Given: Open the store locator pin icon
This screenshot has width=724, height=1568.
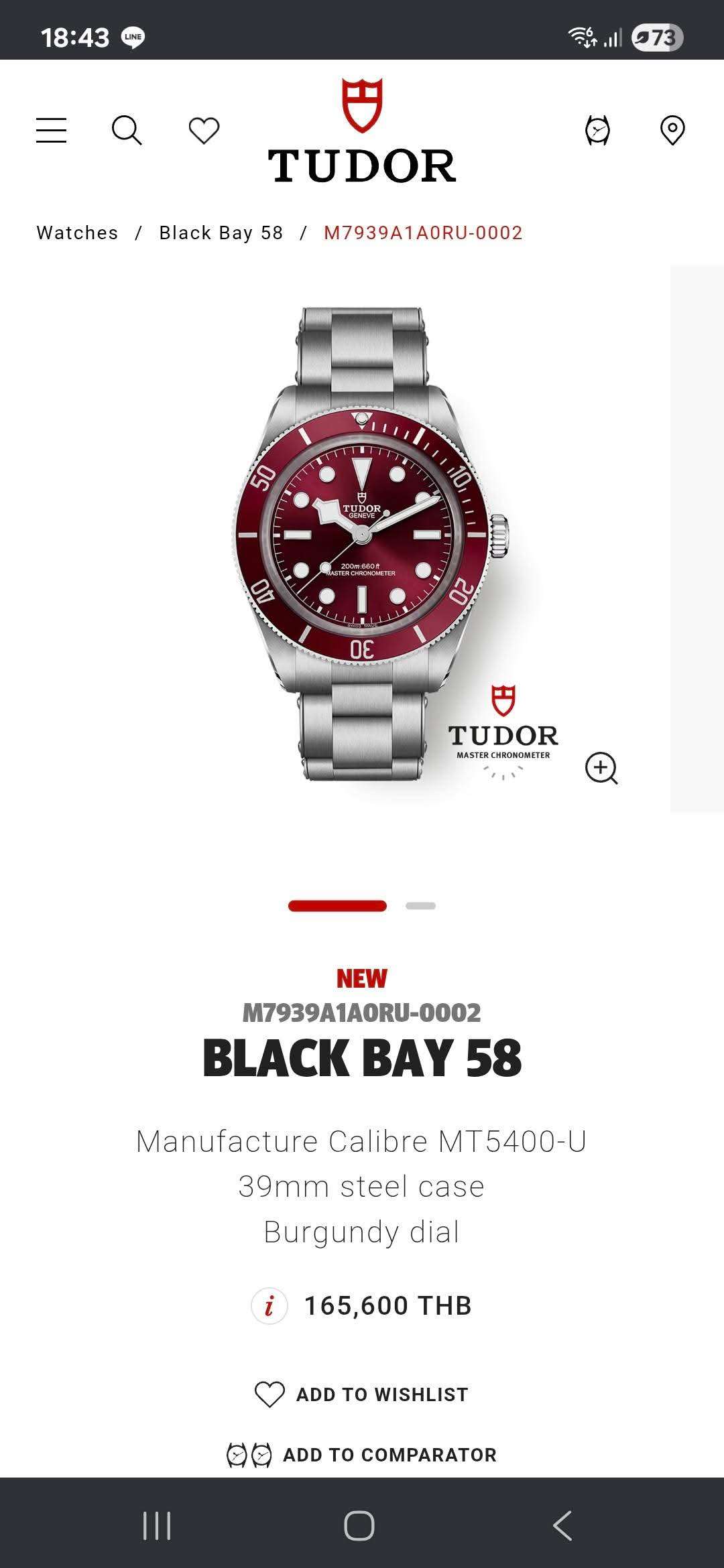Looking at the screenshot, I should 672,130.
